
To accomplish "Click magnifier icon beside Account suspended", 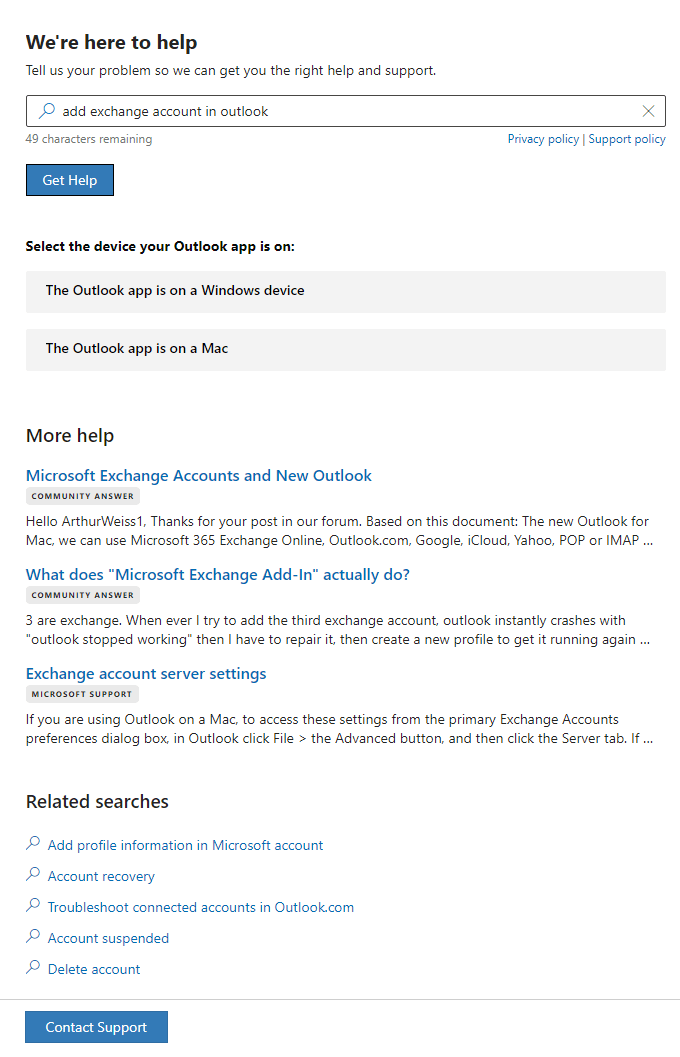I will pos(33,937).
